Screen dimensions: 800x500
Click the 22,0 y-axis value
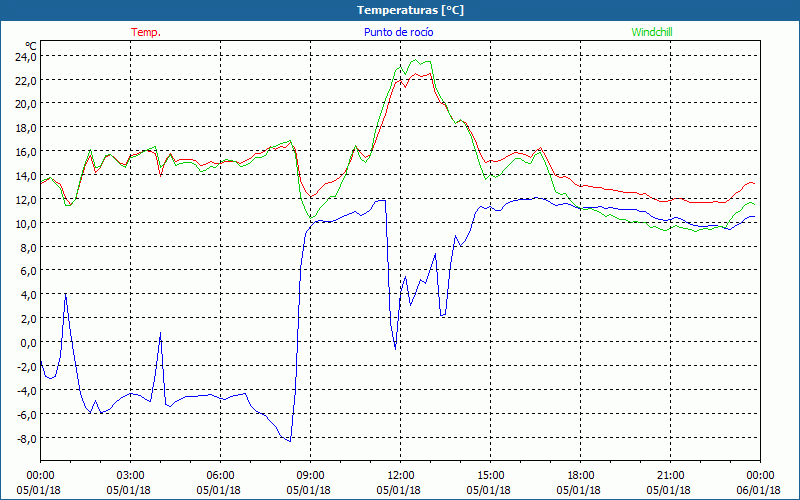click(26, 80)
